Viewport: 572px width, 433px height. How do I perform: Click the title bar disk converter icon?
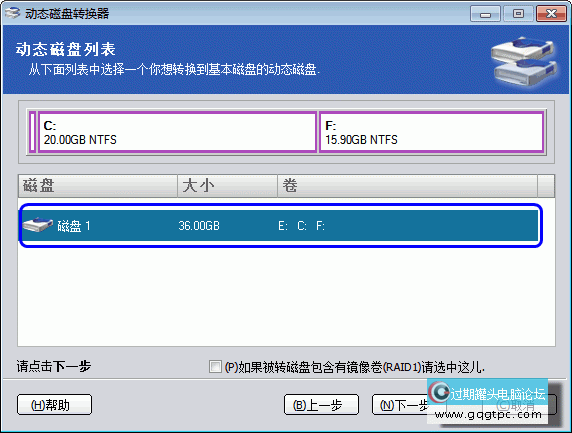pos(12,13)
